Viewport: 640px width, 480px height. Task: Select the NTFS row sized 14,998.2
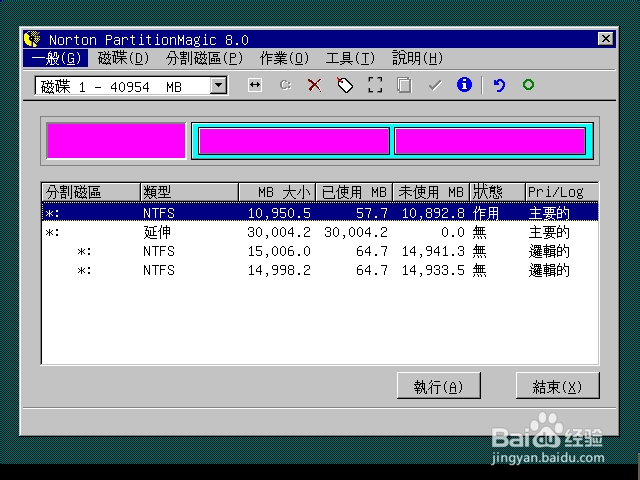[x=320, y=270]
